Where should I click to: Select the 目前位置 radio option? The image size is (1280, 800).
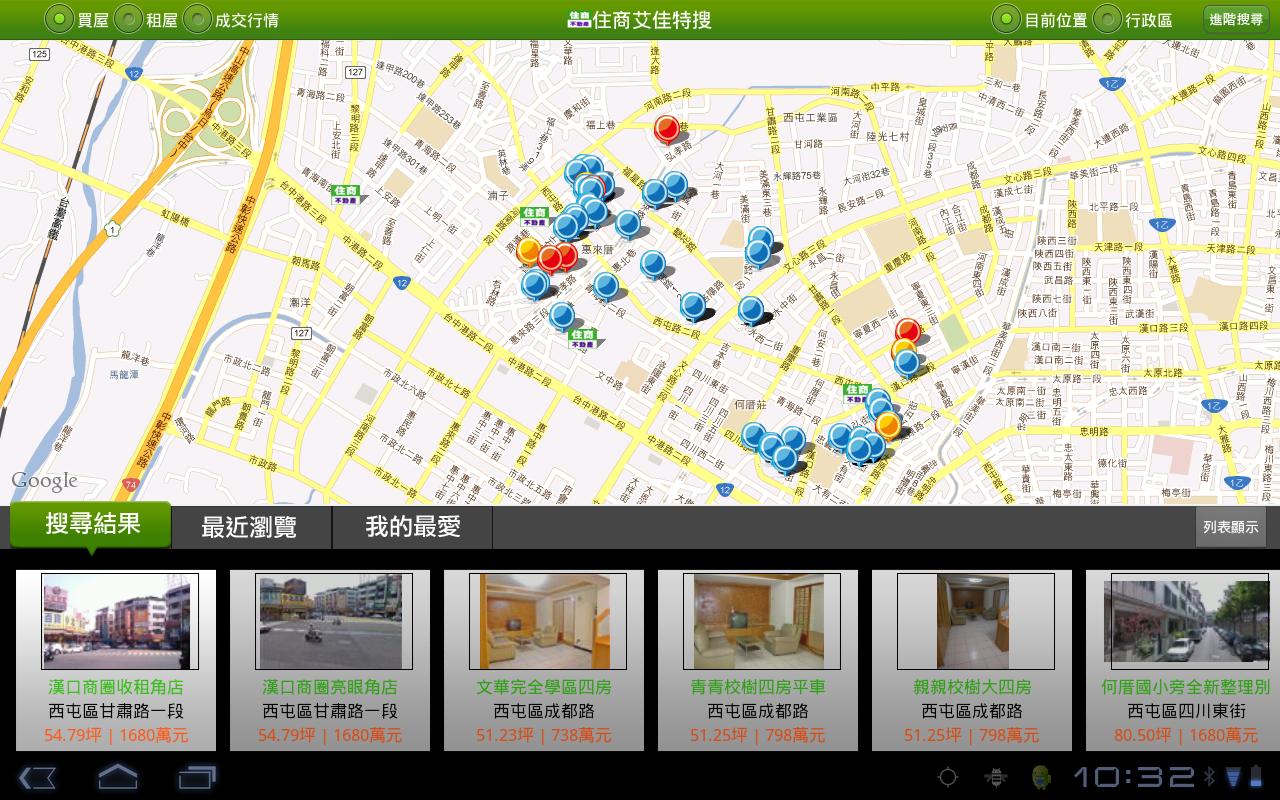[x=1007, y=19]
